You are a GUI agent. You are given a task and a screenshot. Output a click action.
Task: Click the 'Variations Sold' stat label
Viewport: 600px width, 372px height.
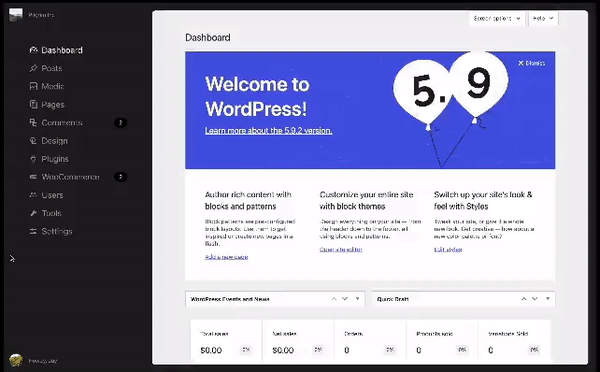(508, 334)
